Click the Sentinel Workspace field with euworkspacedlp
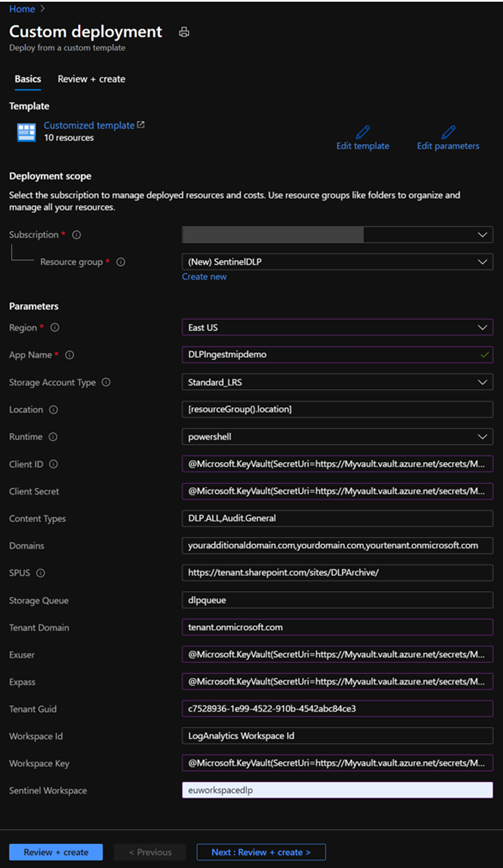The width and height of the screenshot is (503, 868). click(337, 790)
